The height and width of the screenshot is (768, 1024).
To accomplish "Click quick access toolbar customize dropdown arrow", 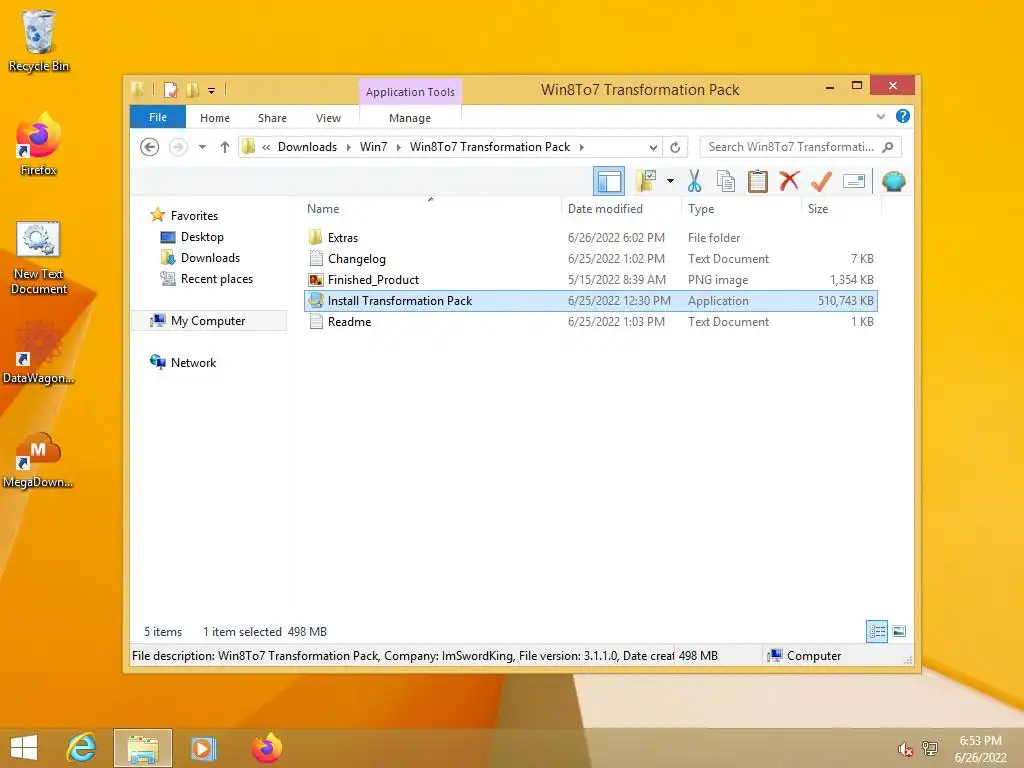I will point(212,91).
